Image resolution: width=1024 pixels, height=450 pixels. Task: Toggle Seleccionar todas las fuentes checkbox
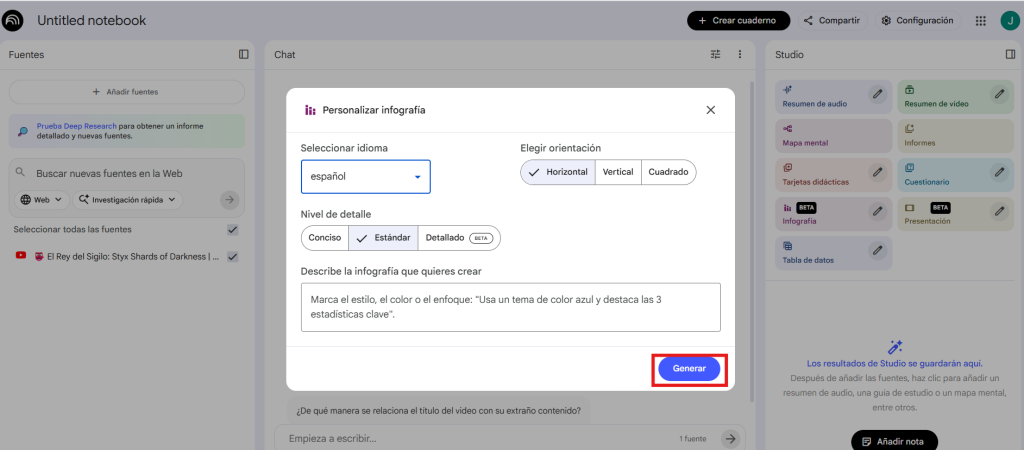pos(233,229)
